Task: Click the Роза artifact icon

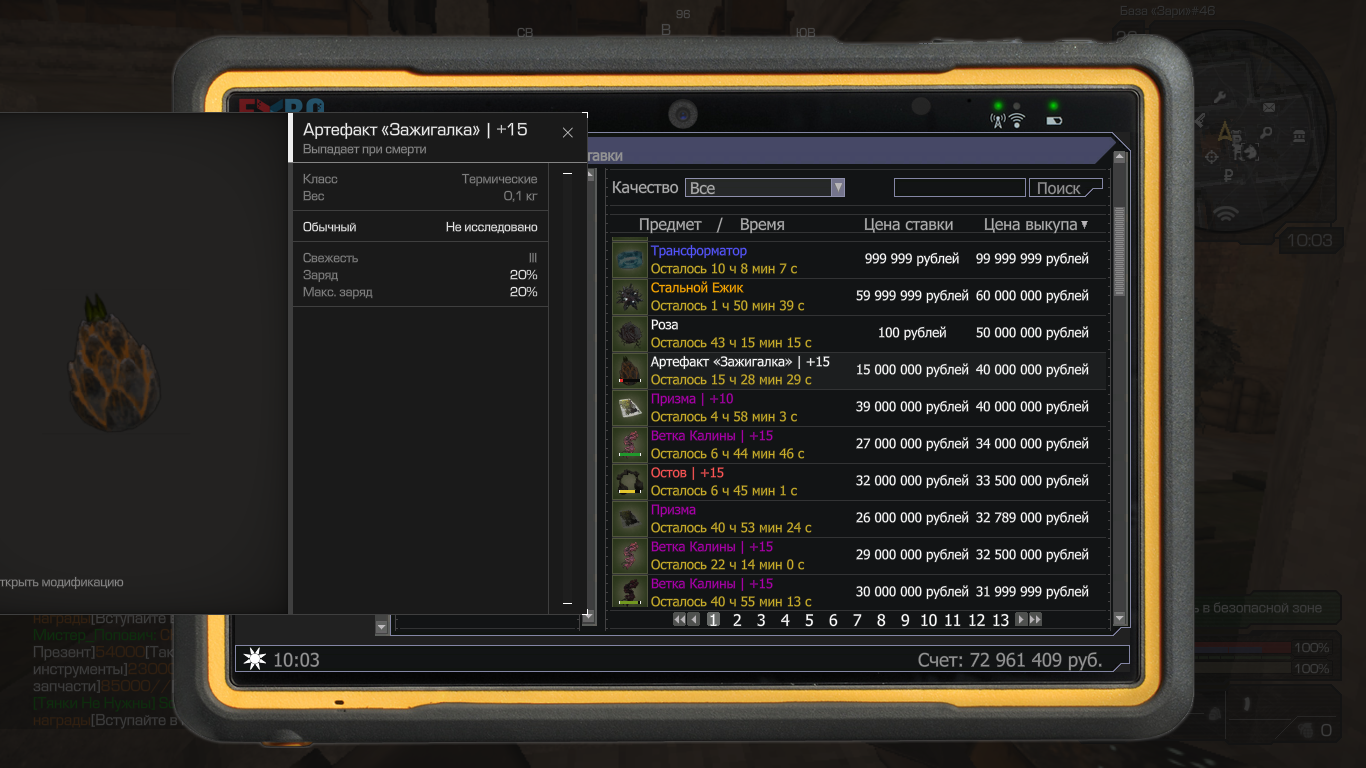Action: pyautogui.click(x=630, y=333)
